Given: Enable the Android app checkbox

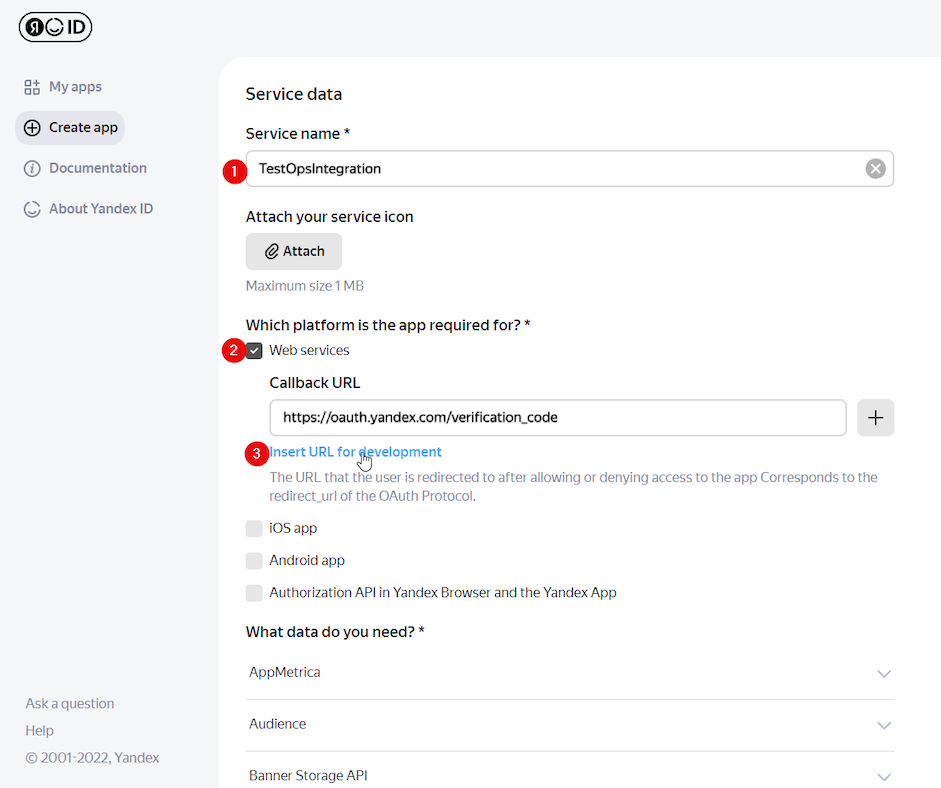Looking at the screenshot, I should coord(255,561).
